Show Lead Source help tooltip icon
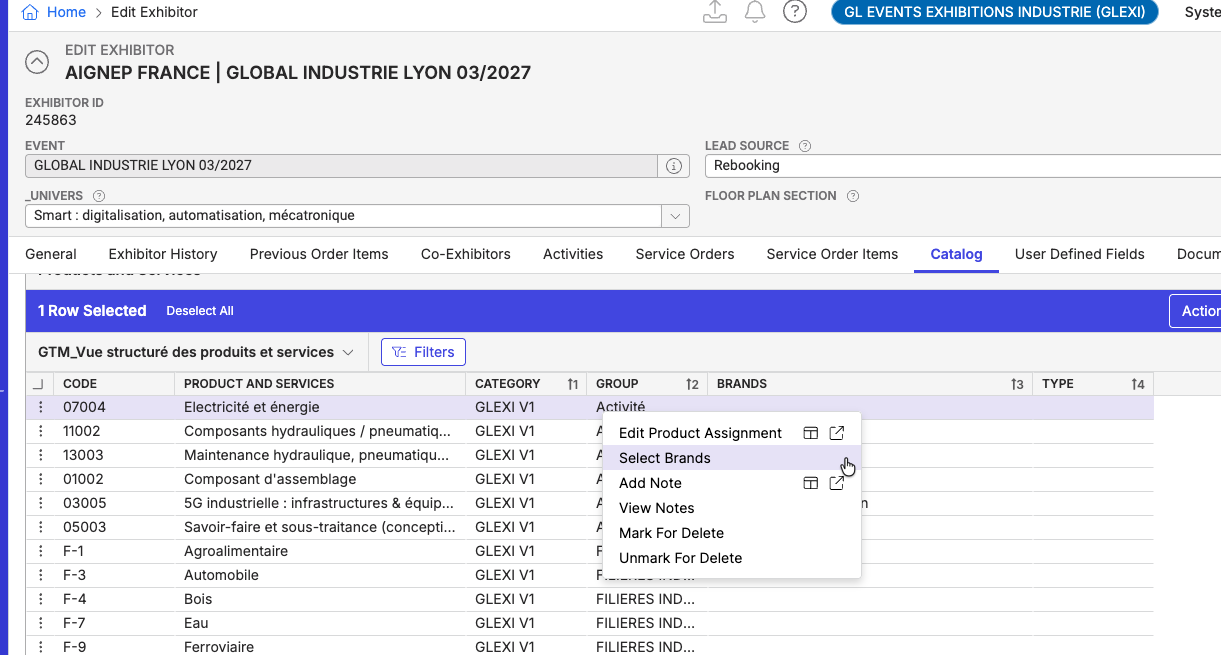1221x655 pixels. 805,146
